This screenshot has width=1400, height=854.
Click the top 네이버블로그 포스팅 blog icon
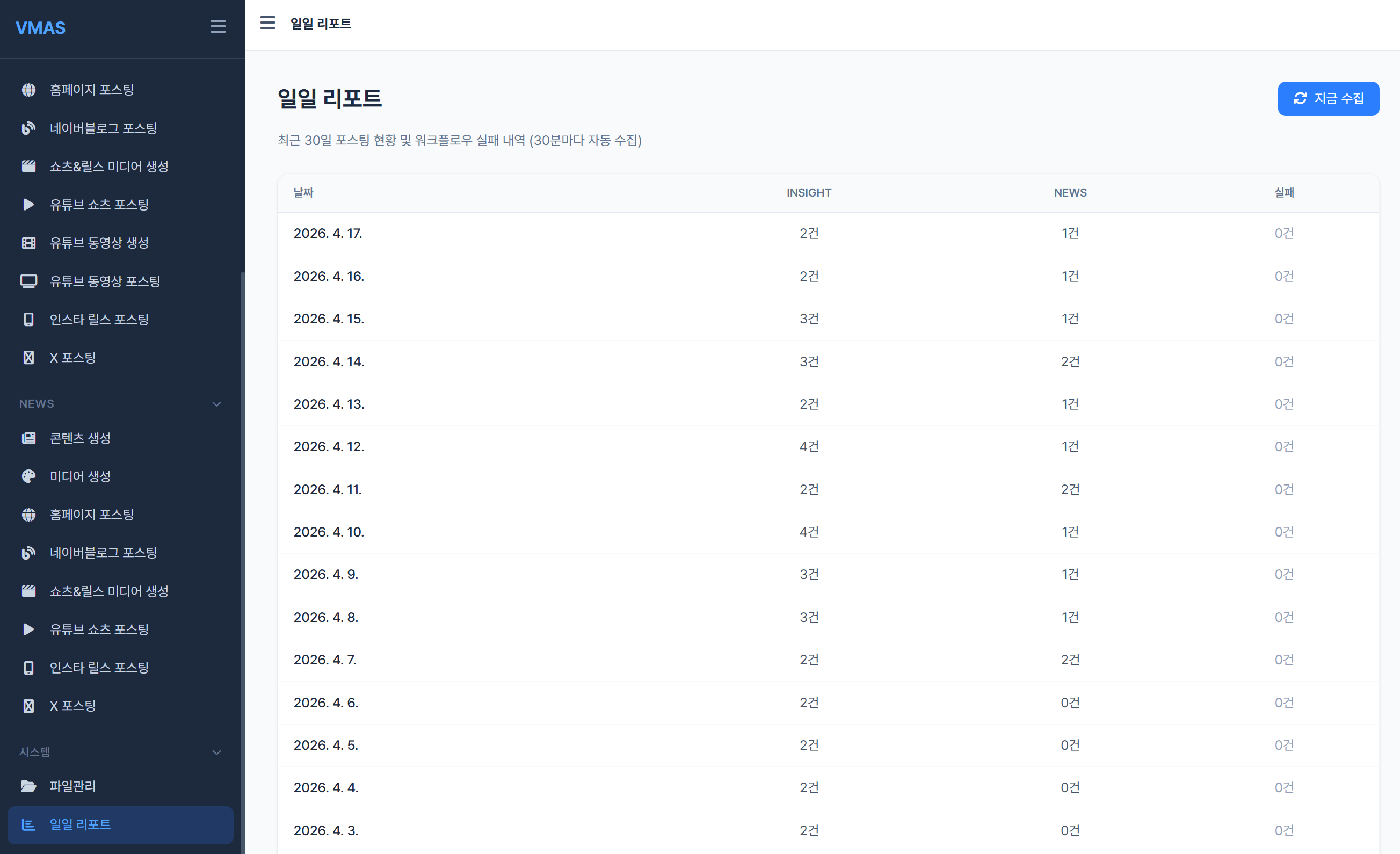28,128
